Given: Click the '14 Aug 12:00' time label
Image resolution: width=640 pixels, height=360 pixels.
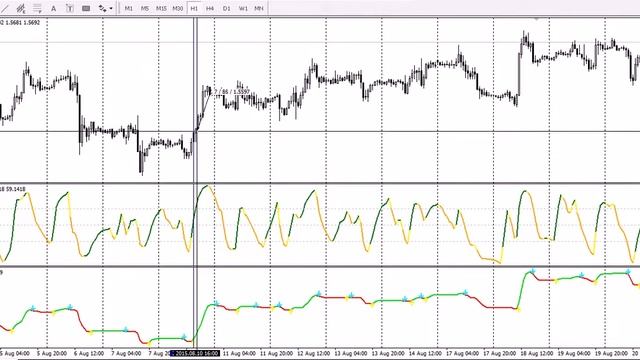Looking at the screenshot, I should (425, 353).
